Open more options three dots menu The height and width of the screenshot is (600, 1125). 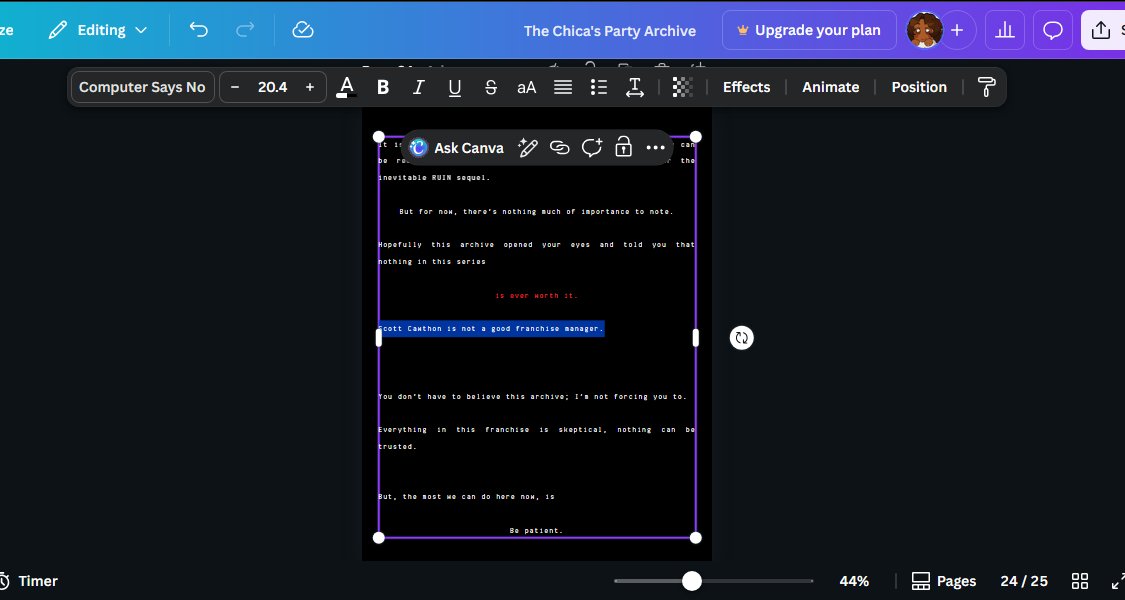pyautogui.click(x=656, y=148)
